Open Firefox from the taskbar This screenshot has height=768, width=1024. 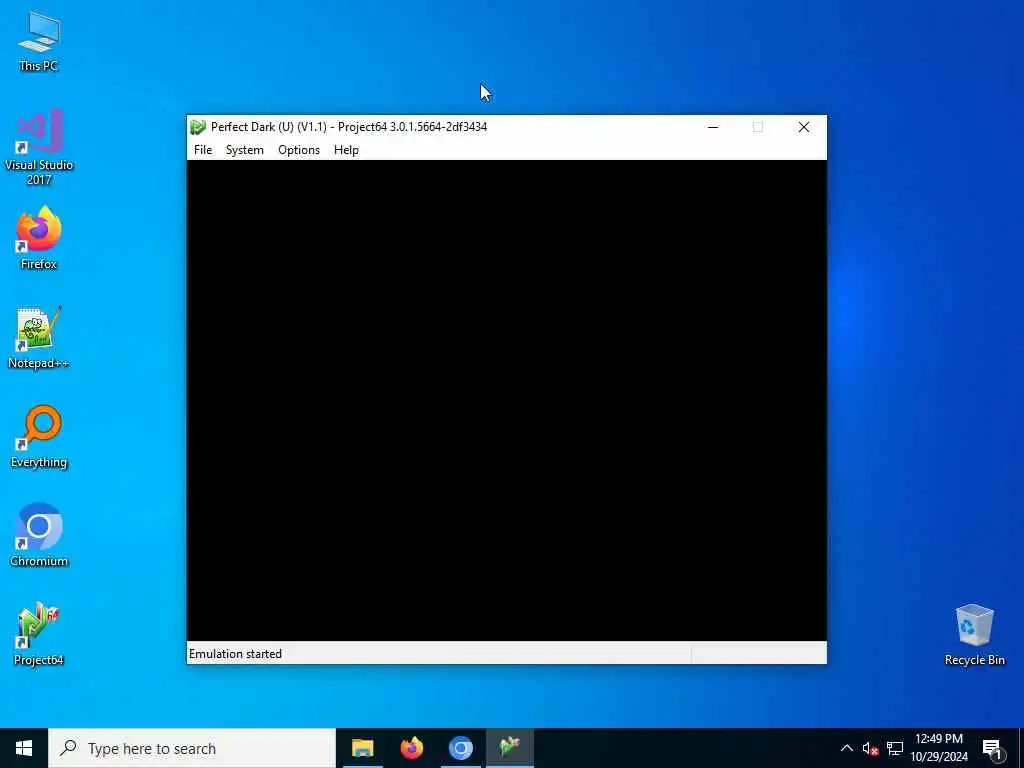click(411, 748)
